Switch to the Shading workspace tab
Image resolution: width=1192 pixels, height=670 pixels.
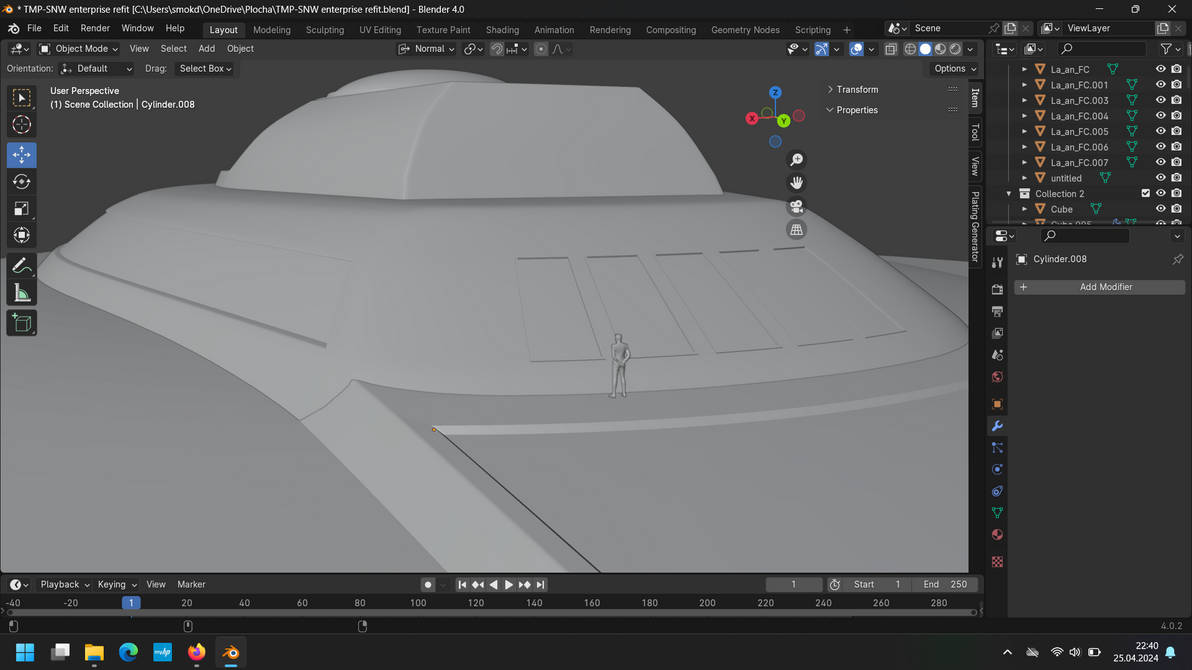[x=502, y=30]
